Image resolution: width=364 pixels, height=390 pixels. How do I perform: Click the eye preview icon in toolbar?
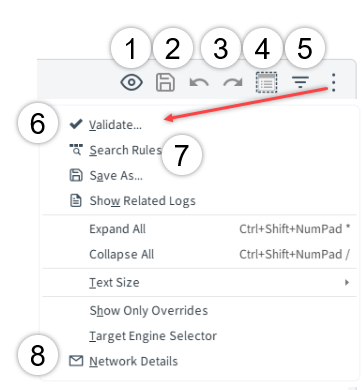pyautogui.click(x=132, y=82)
